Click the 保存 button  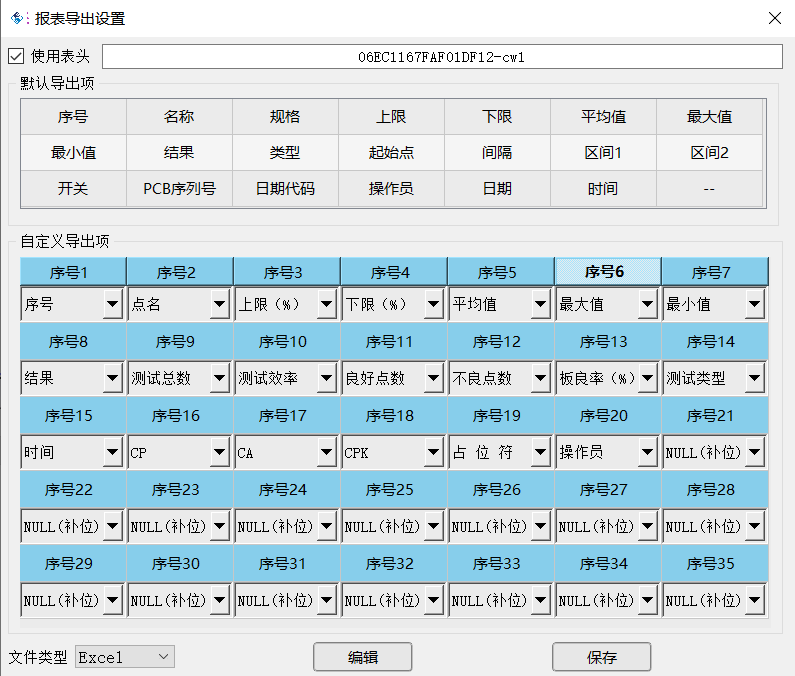coord(602,657)
